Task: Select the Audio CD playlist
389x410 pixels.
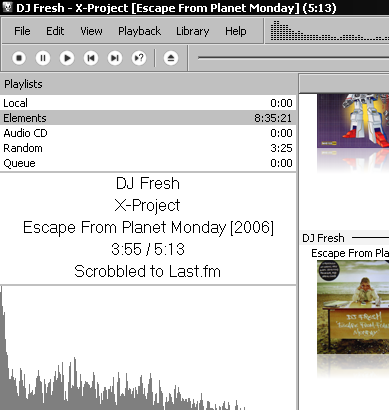Action: (x=148, y=133)
